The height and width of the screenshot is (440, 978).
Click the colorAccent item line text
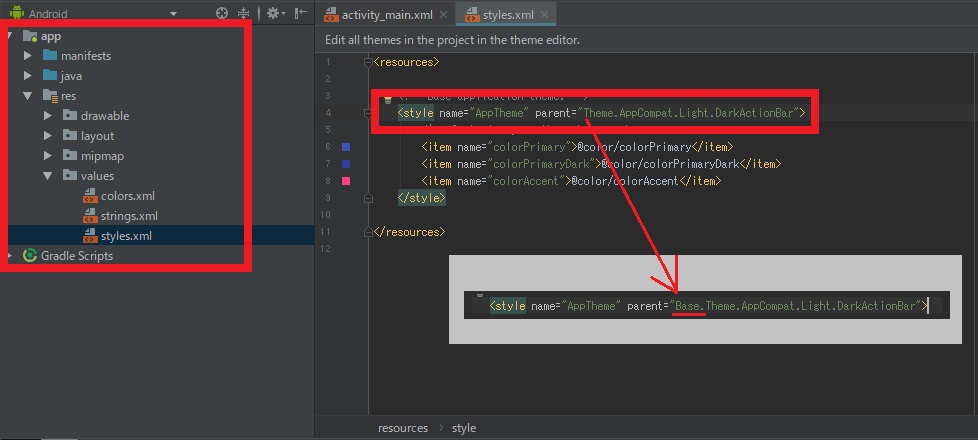[571, 181]
